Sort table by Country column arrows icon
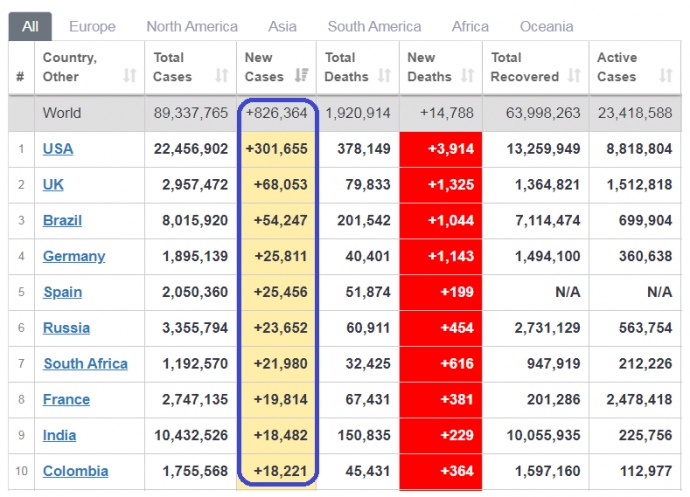Screen dimensions: 690x497 129,76
